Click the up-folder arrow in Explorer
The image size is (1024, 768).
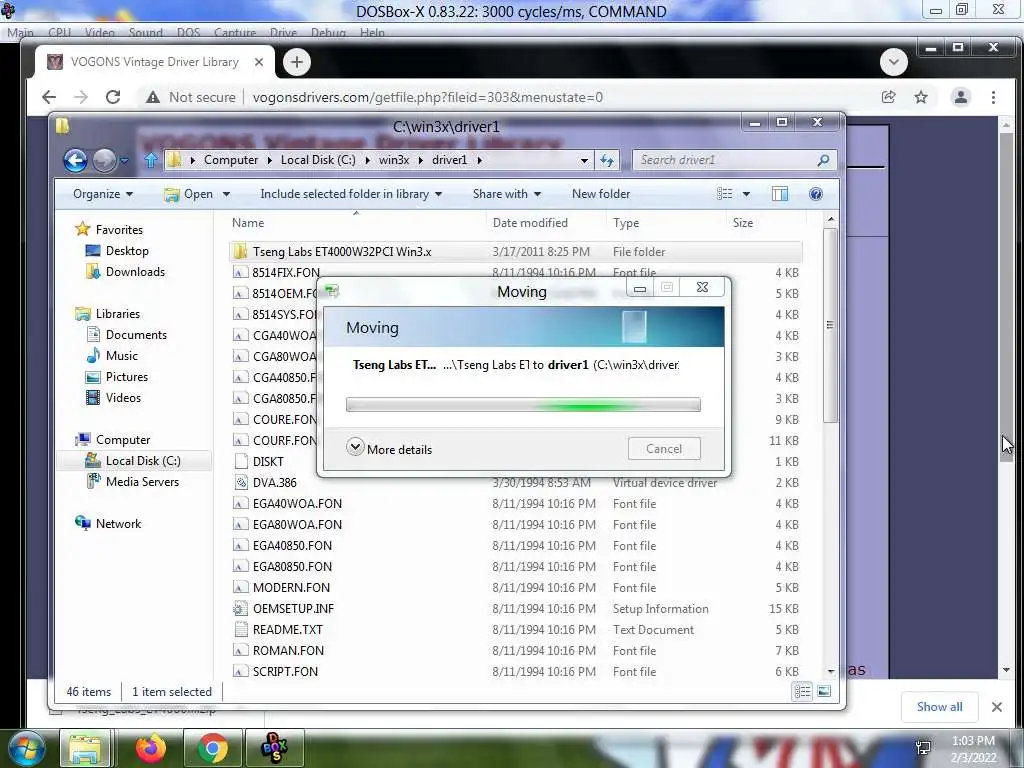(x=151, y=160)
